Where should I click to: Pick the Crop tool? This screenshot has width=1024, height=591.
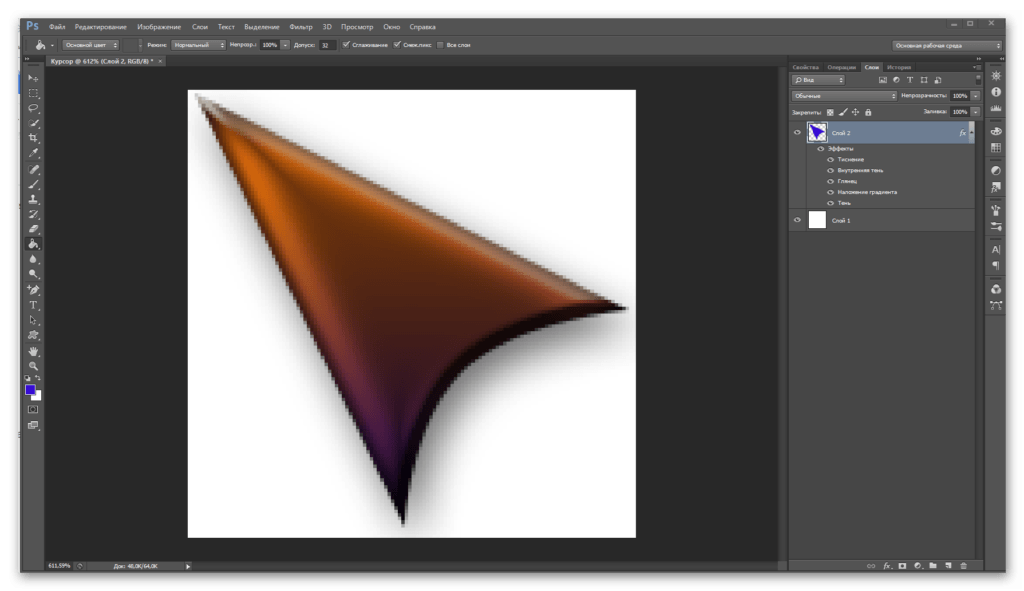[x=33, y=138]
